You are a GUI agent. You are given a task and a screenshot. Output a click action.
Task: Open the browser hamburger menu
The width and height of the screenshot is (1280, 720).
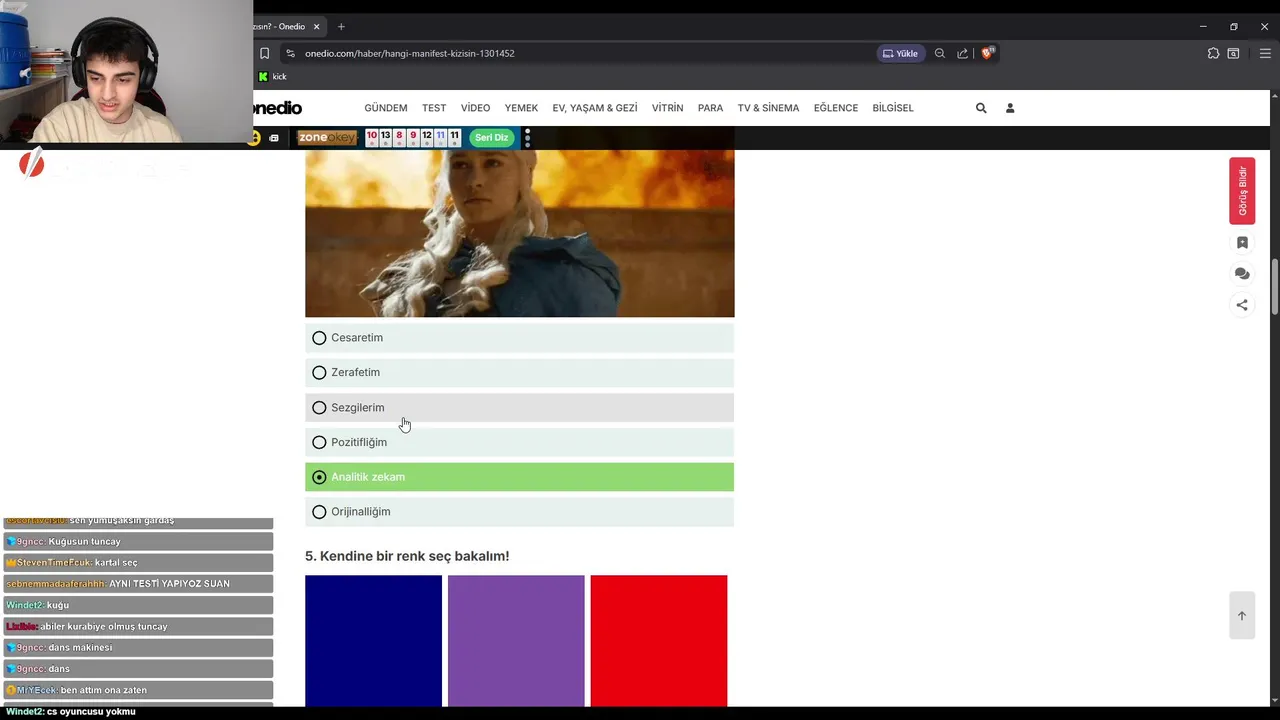pyautogui.click(x=1265, y=53)
